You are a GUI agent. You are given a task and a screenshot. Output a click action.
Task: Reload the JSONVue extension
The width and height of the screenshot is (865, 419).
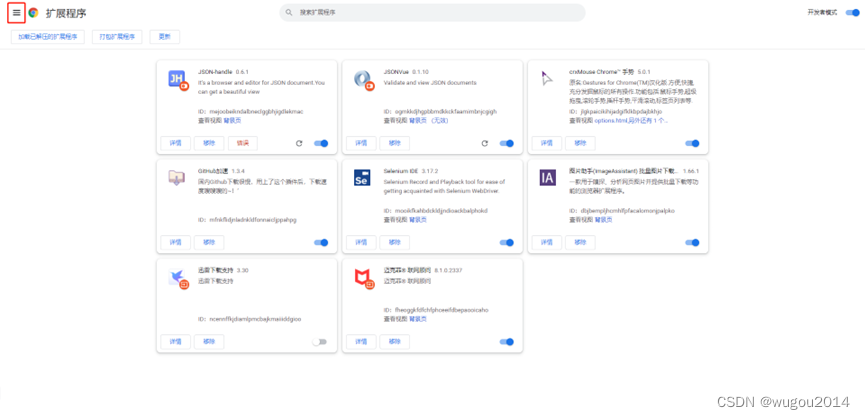(x=485, y=143)
